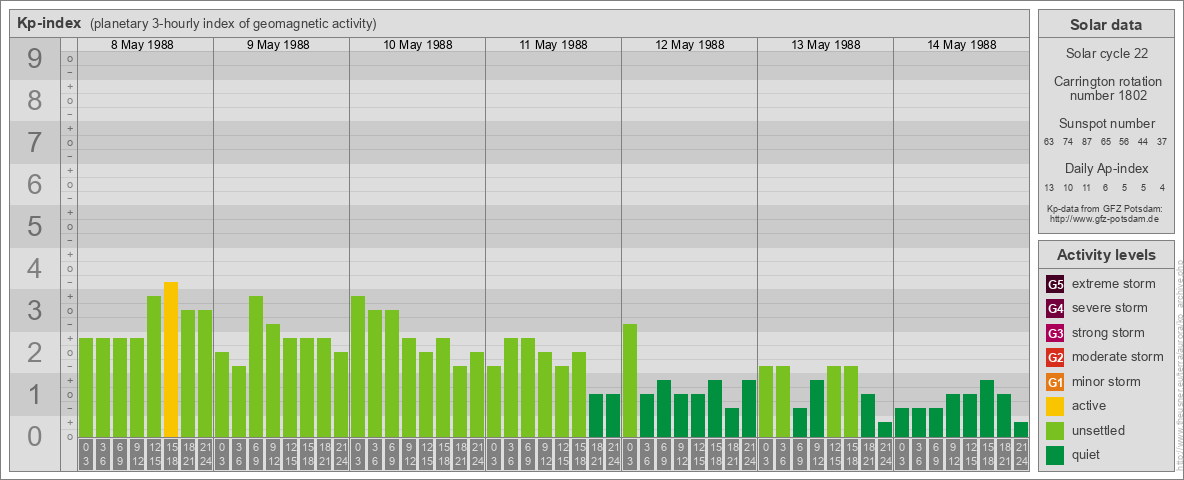The image size is (1184, 480).
Task: Click the 'moderate storm' legend label
Action: [1118, 357]
